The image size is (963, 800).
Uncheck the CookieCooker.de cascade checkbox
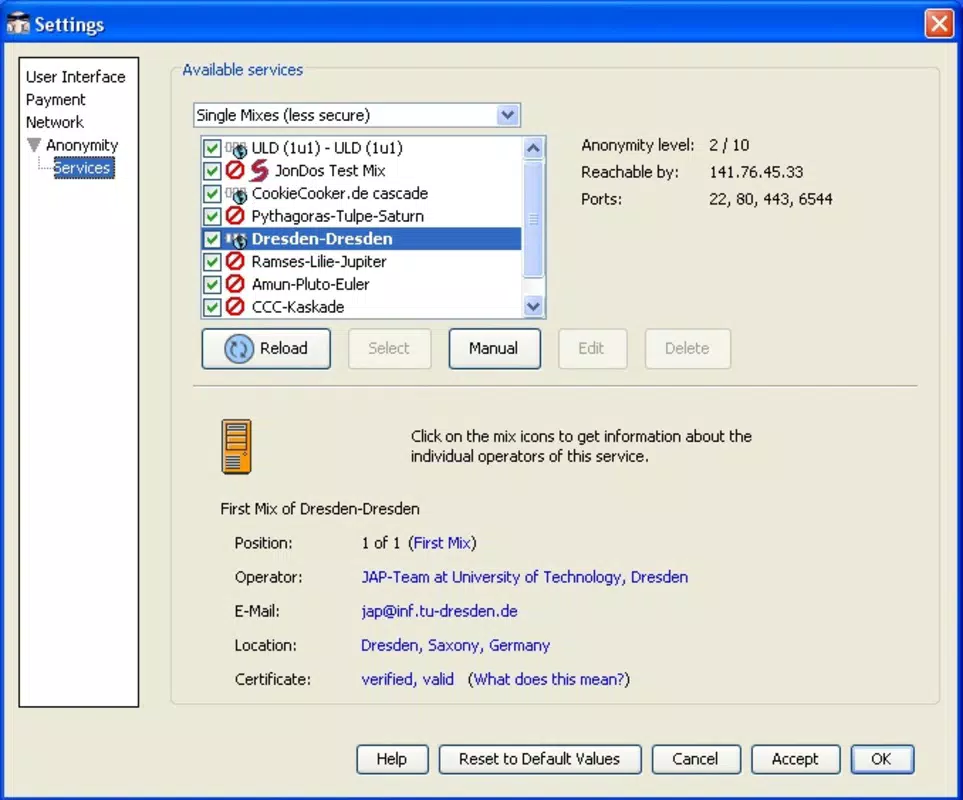[212, 193]
